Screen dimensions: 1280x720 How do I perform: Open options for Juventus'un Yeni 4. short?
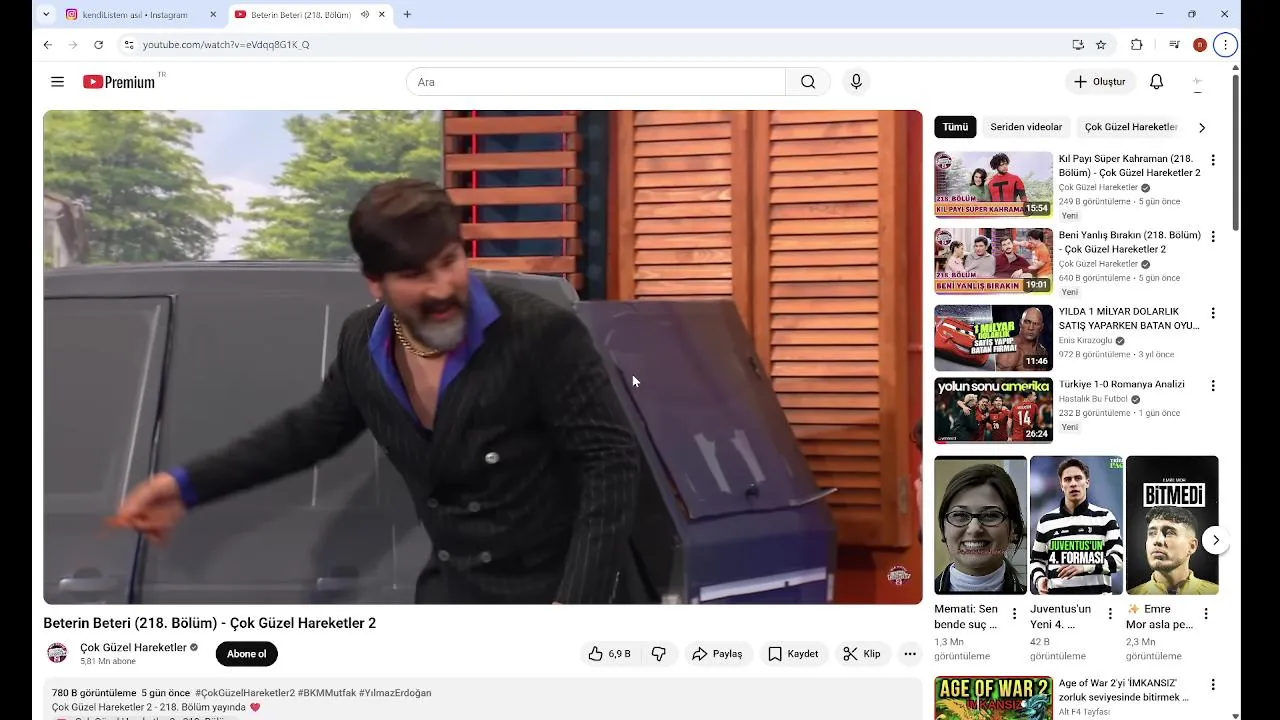tap(1109, 613)
